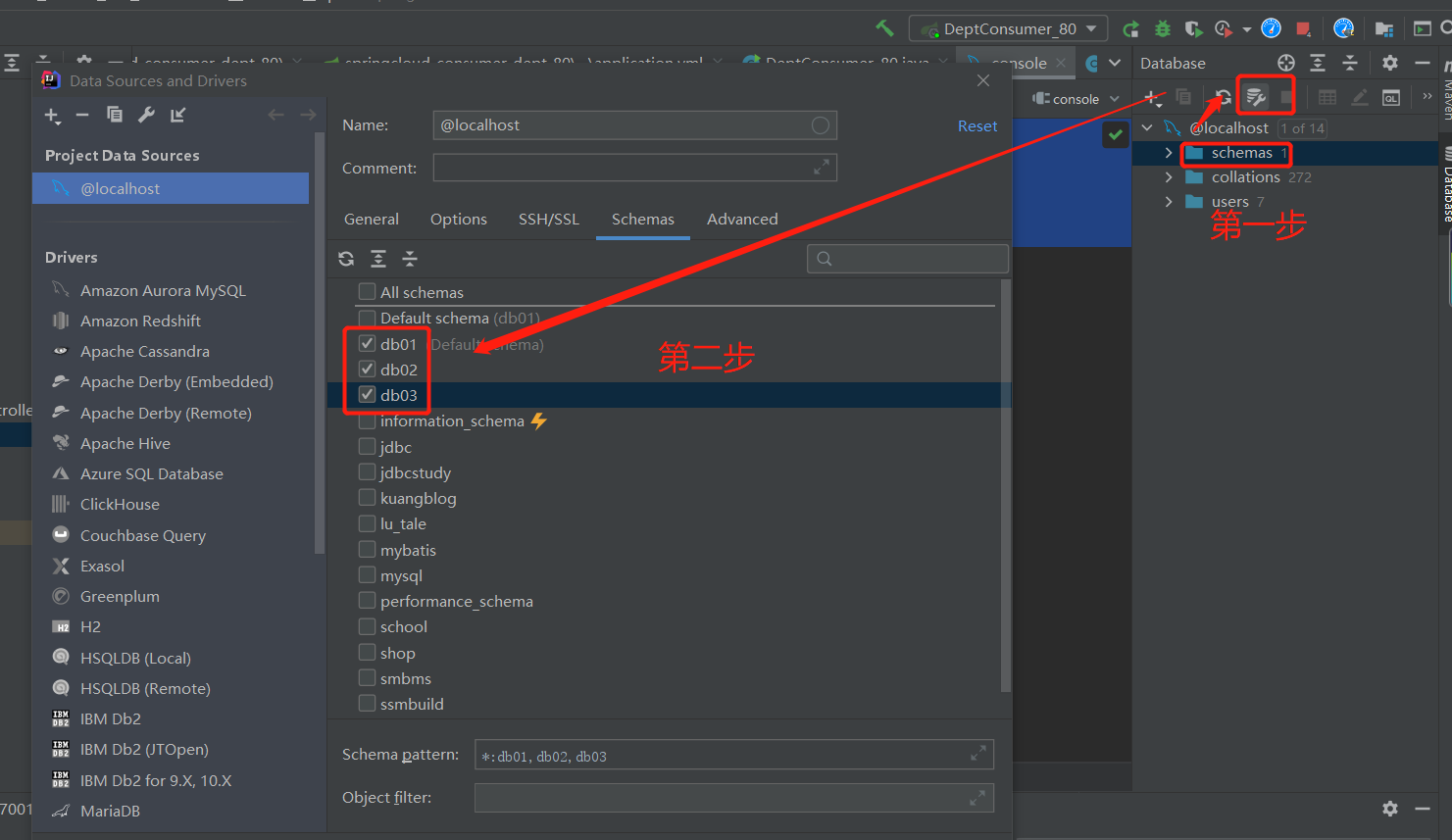This screenshot has height=840, width=1452.
Task: Show hidden editor tabs chevron
Action: tap(1115, 63)
